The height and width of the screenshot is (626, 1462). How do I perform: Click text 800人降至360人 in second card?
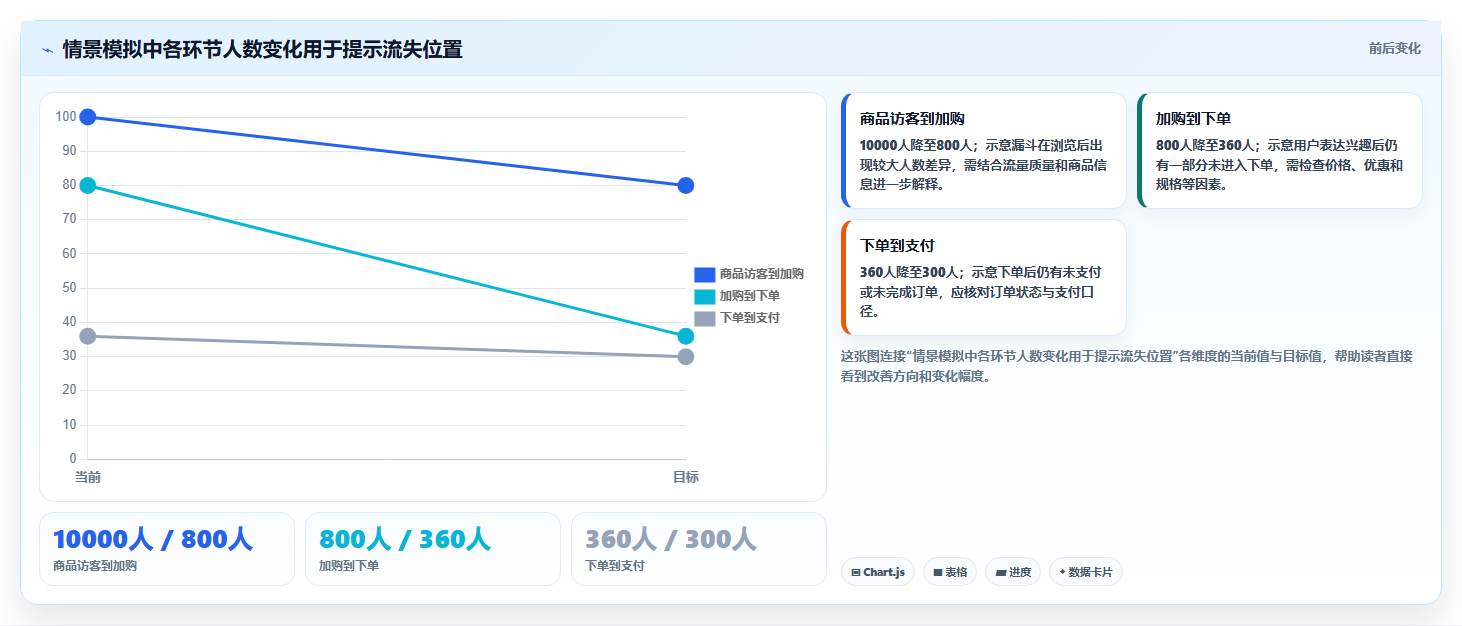(x=1205, y=145)
